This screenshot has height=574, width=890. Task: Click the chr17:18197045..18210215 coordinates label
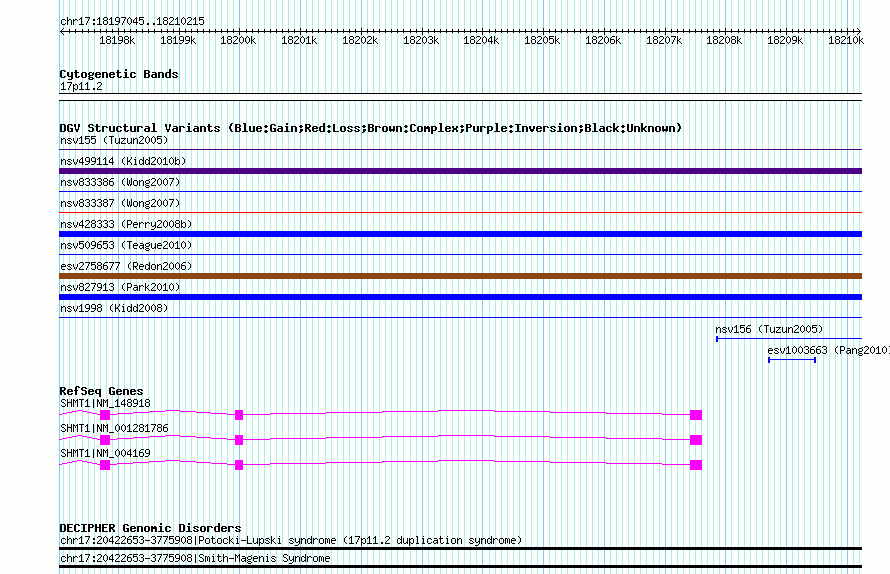pos(132,21)
